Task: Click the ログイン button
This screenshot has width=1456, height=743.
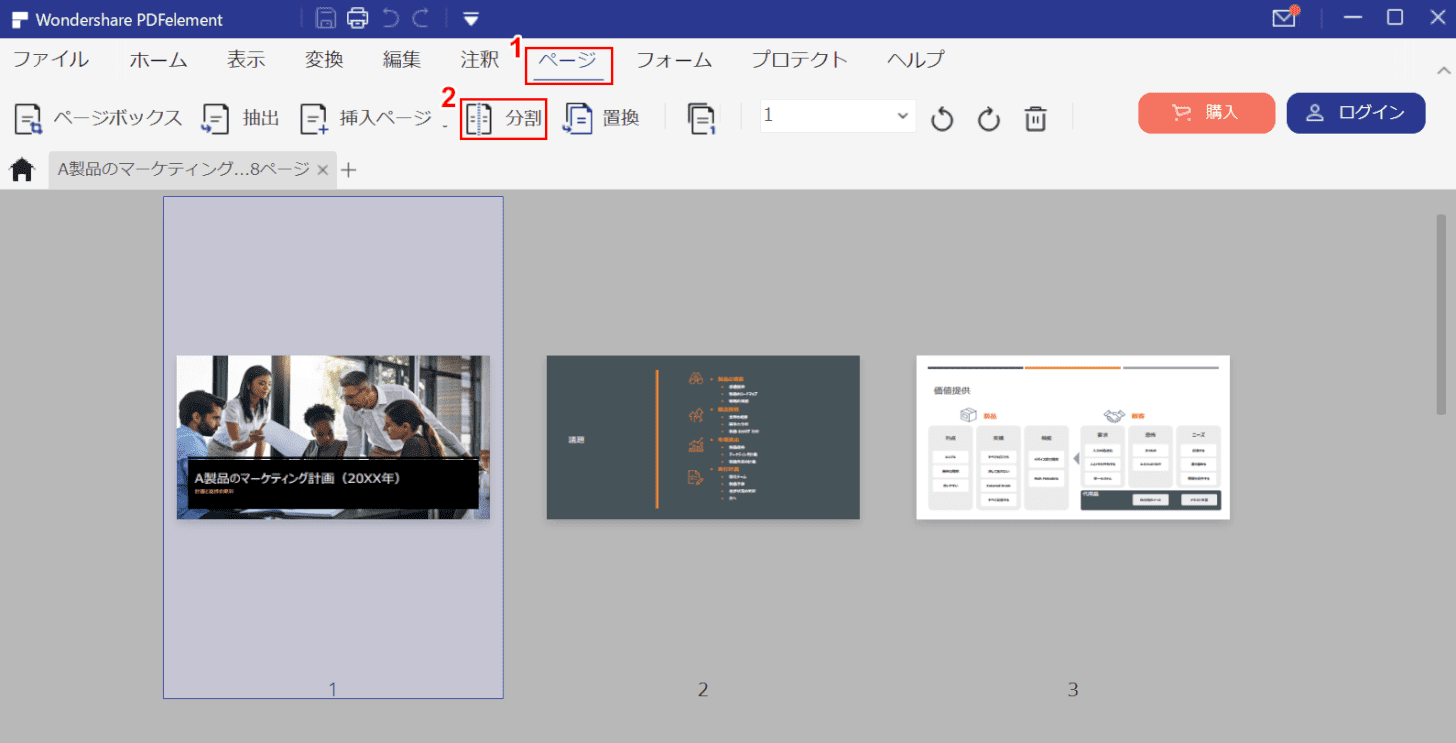Action: click(1356, 113)
